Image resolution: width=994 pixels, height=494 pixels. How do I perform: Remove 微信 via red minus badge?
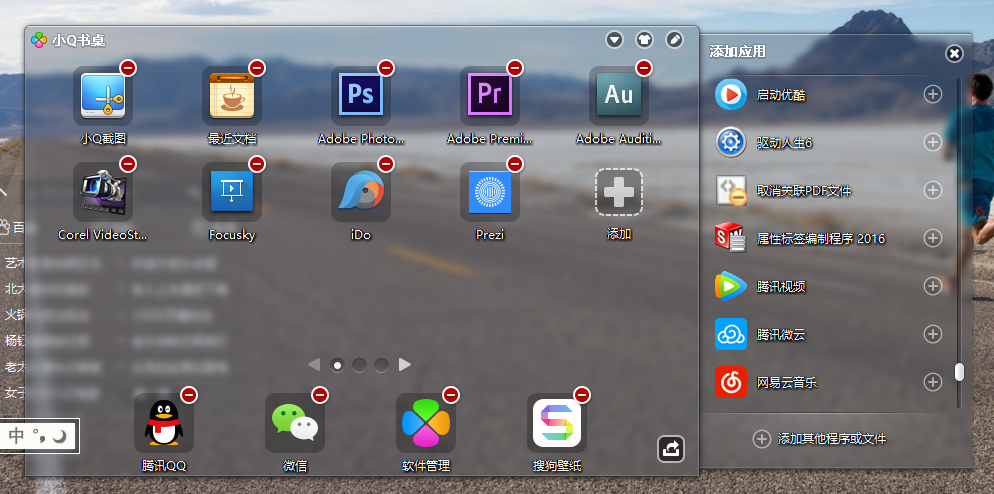click(320, 395)
